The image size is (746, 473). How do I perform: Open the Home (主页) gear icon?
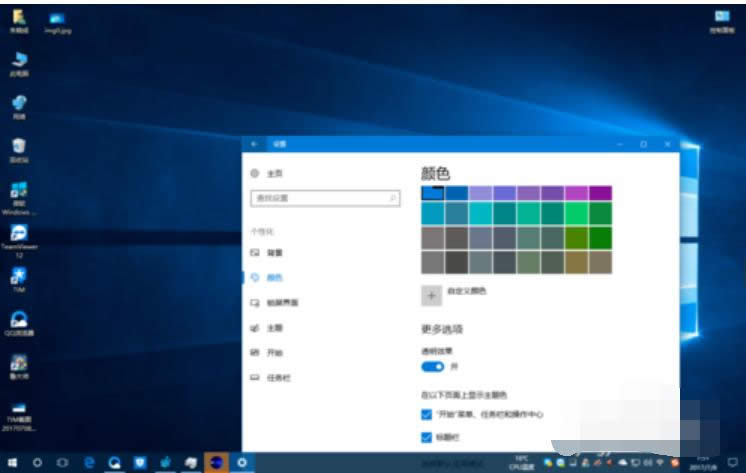tap(255, 173)
